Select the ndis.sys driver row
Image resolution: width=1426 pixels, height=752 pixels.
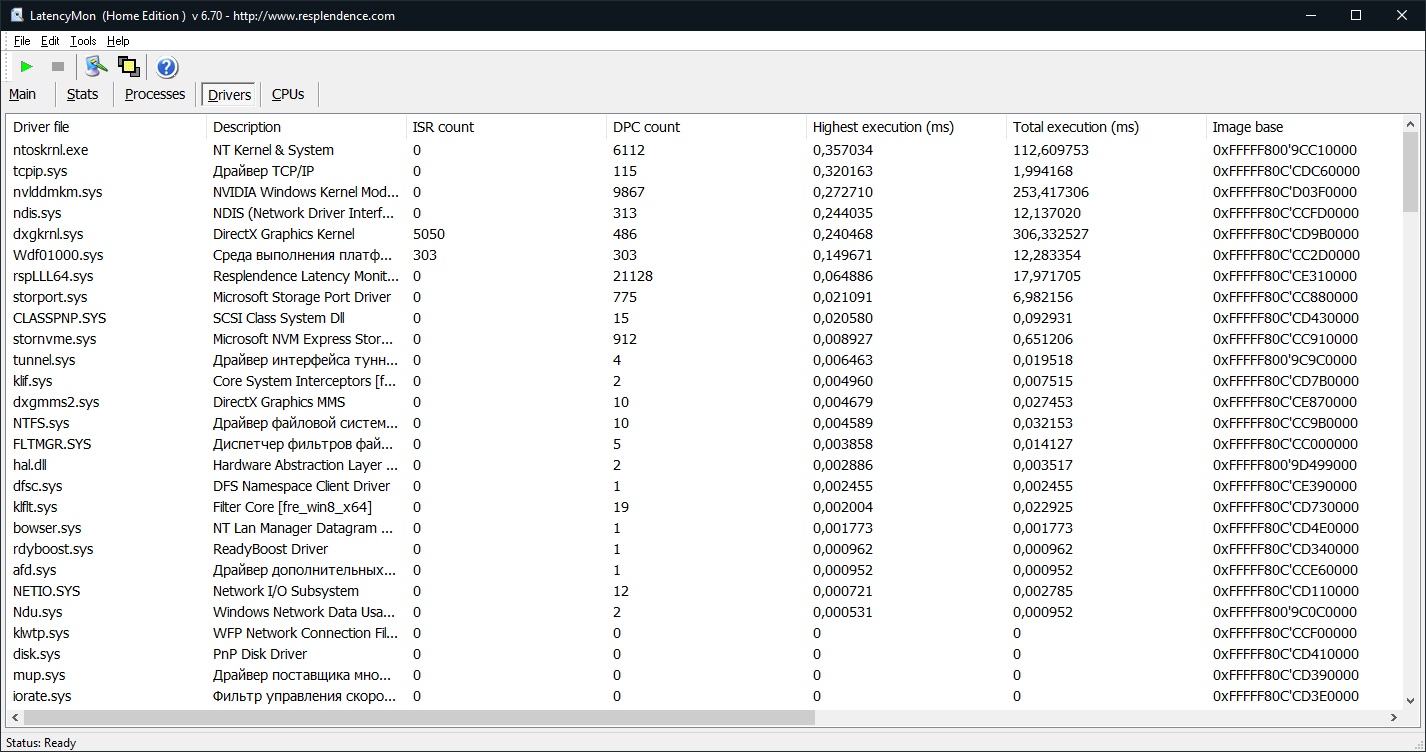[704, 213]
